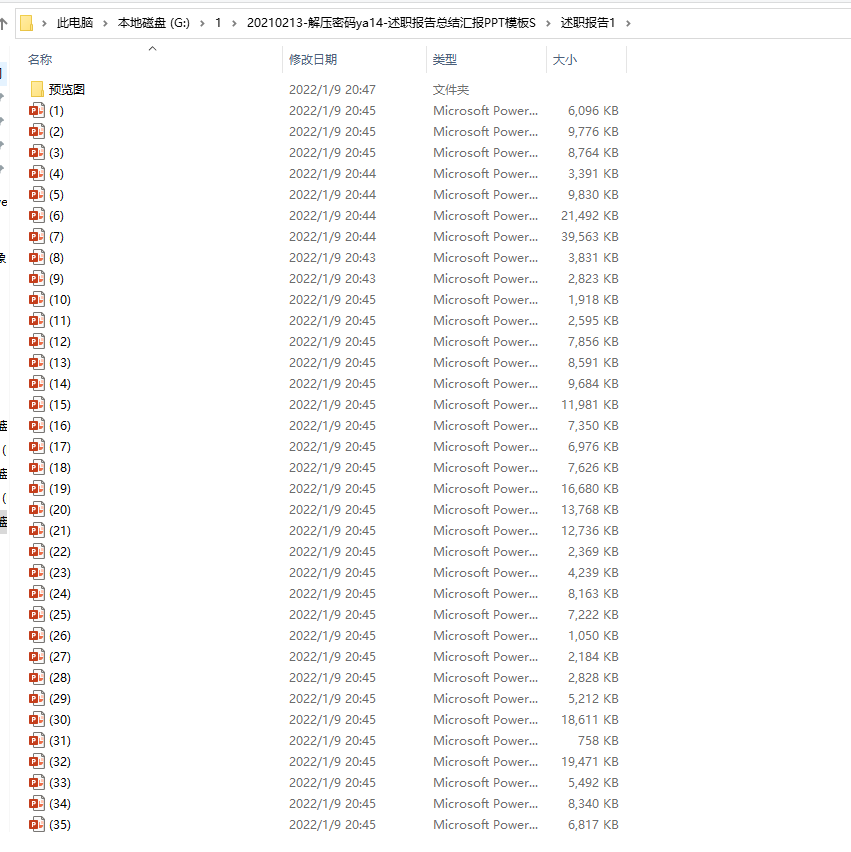Sort files by 类型 column

445,59
